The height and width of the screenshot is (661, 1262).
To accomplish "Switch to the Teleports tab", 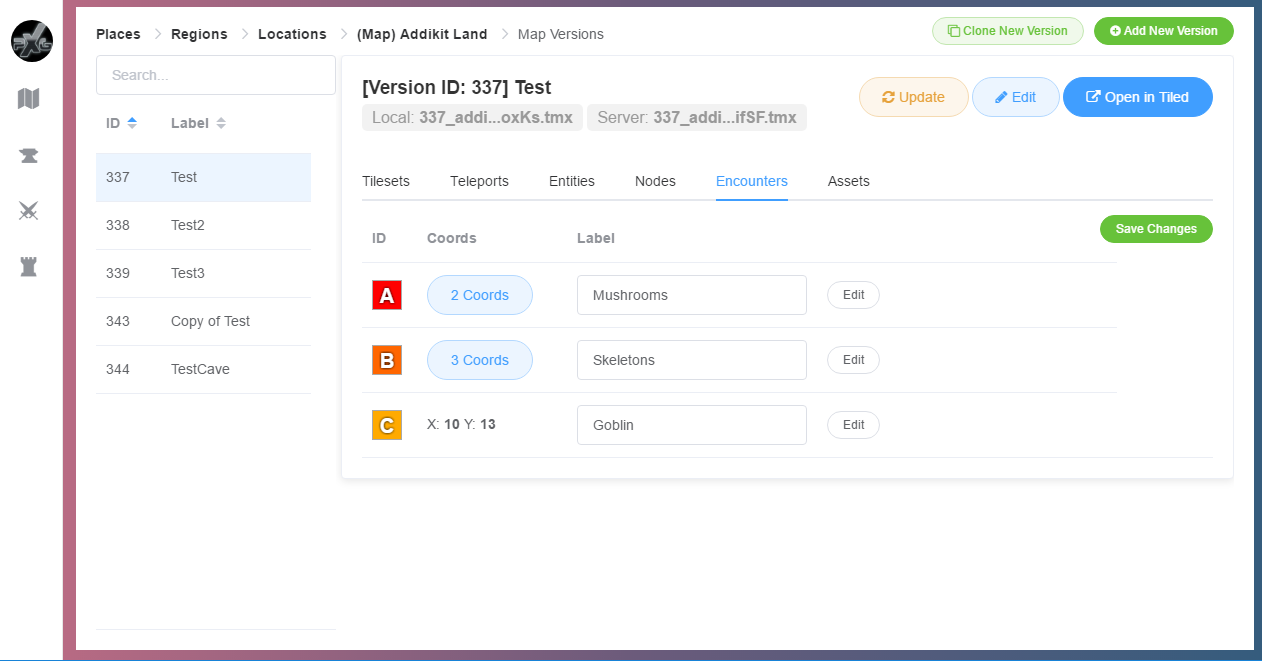I will coord(479,181).
